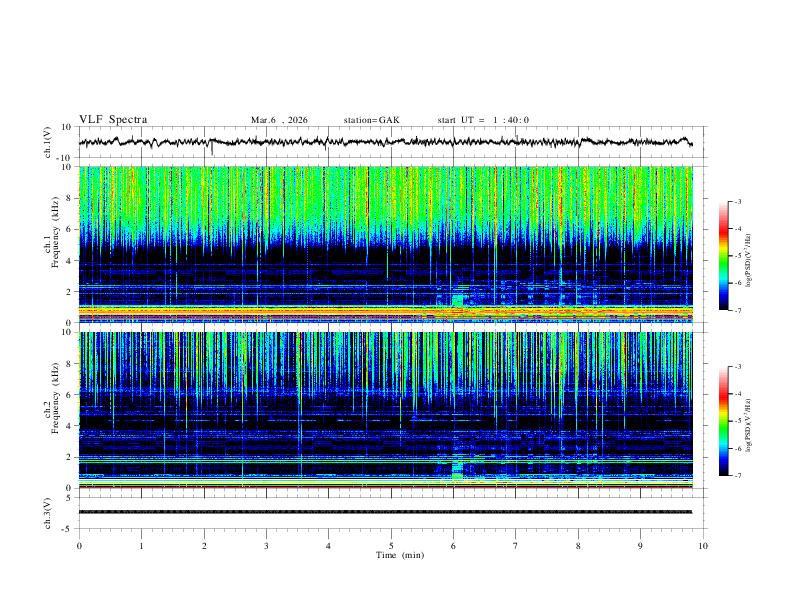Click the 'station=GAK' label
The image size is (792, 612).
click(371, 120)
